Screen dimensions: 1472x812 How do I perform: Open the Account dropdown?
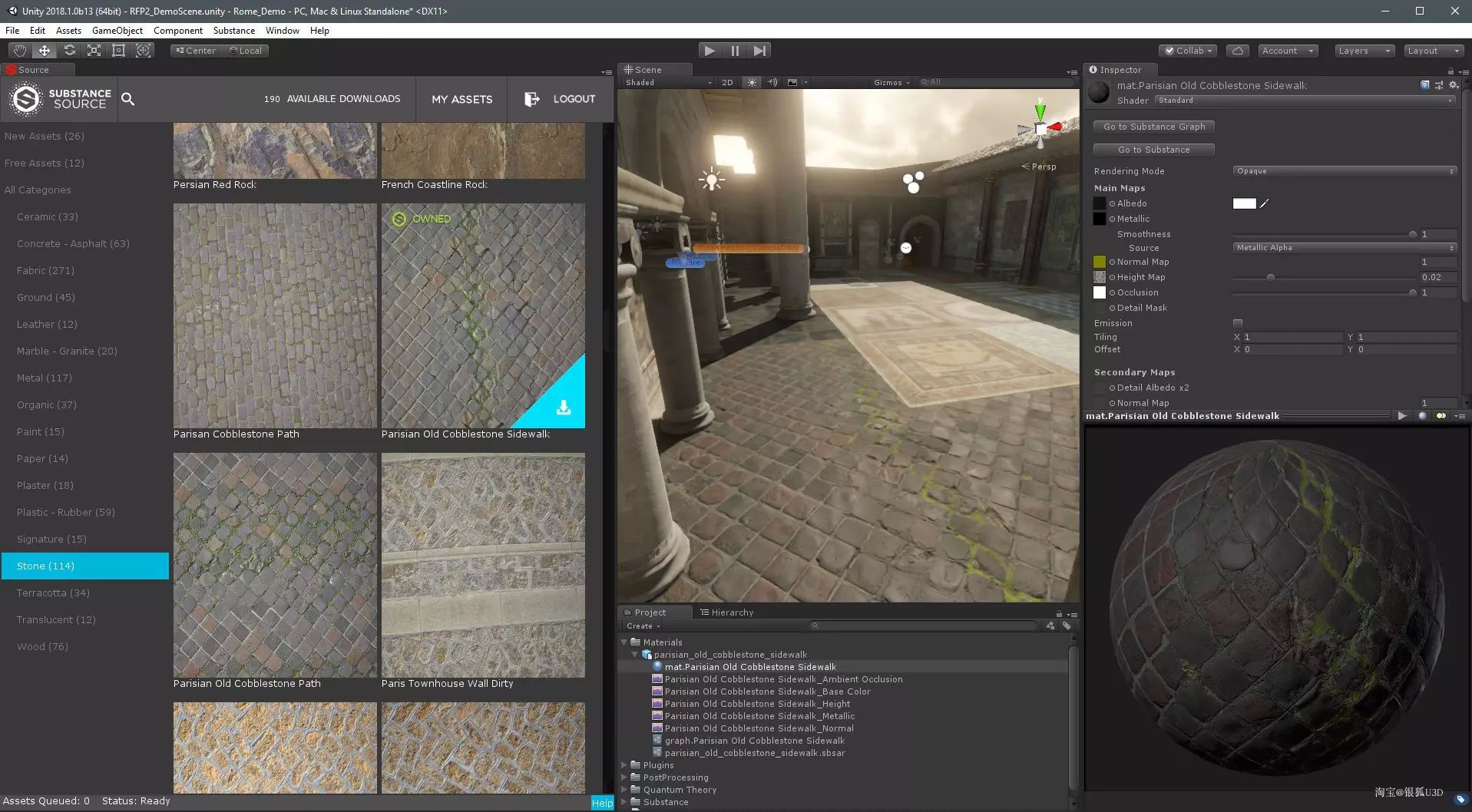(1288, 51)
